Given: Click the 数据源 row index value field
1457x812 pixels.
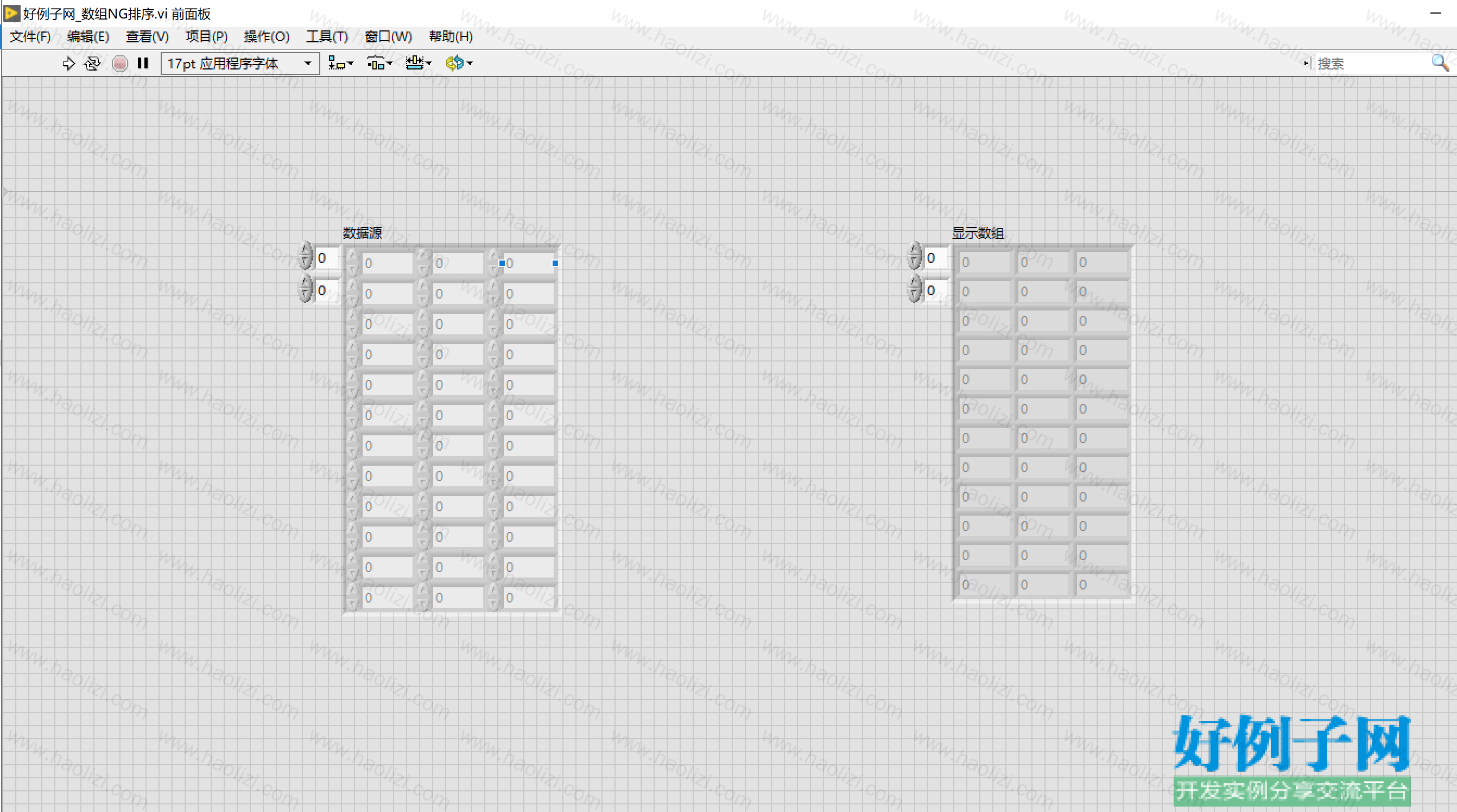Looking at the screenshot, I should tap(326, 258).
